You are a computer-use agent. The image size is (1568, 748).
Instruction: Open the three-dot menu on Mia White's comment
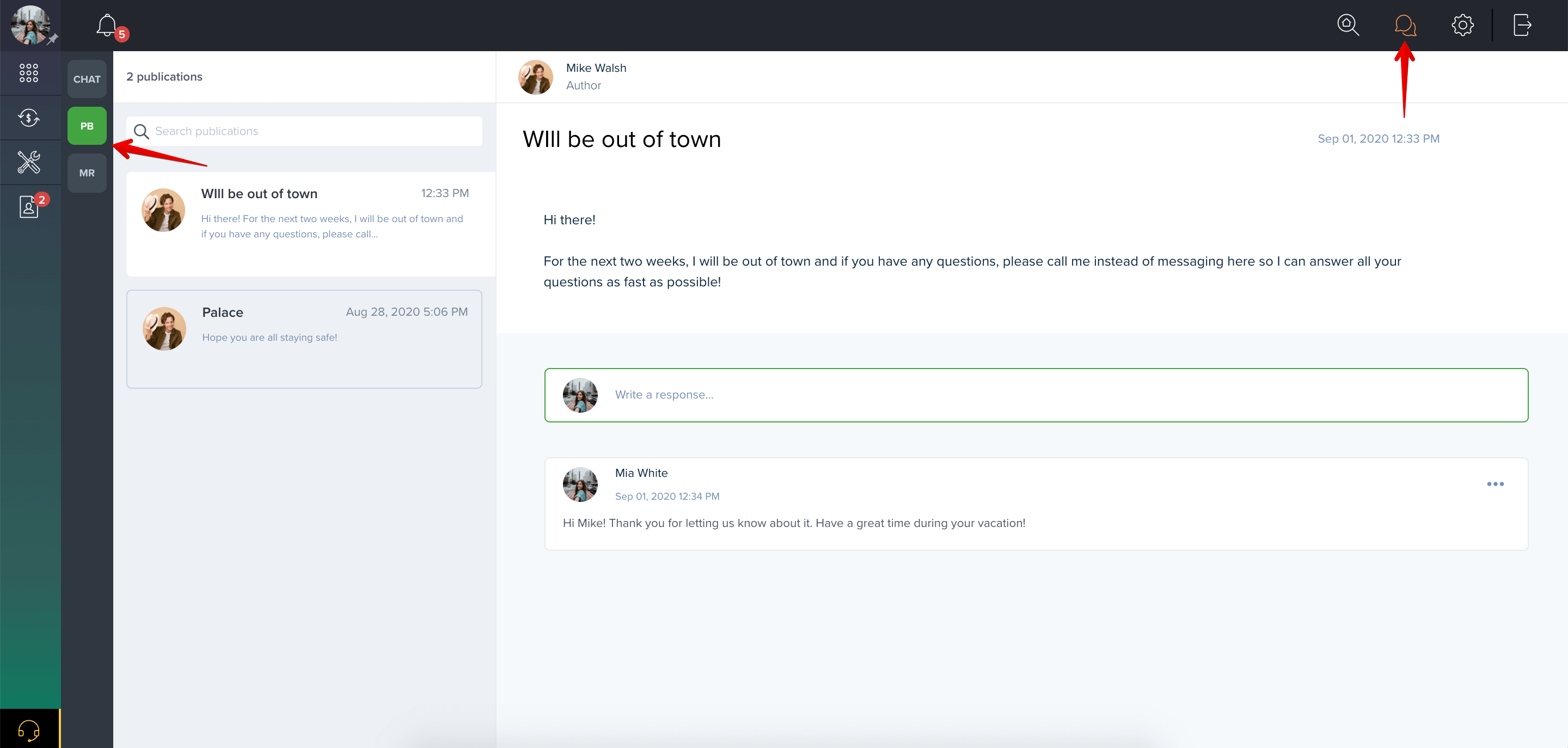(1495, 484)
